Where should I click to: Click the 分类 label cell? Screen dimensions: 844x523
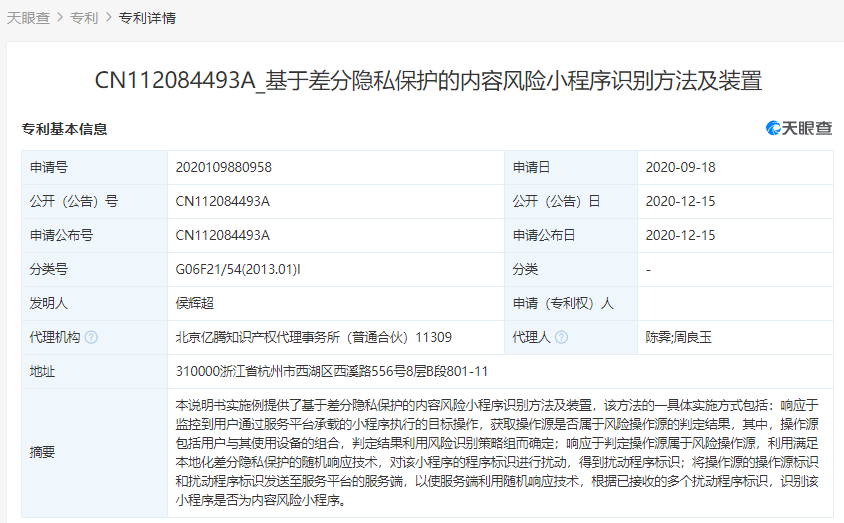coord(571,269)
